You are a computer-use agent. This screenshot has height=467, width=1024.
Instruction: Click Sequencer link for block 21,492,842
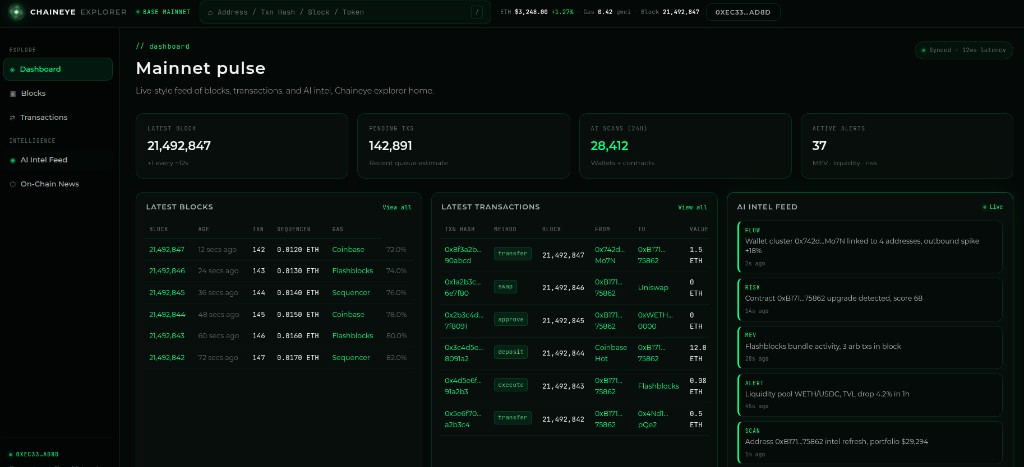pos(351,358)
